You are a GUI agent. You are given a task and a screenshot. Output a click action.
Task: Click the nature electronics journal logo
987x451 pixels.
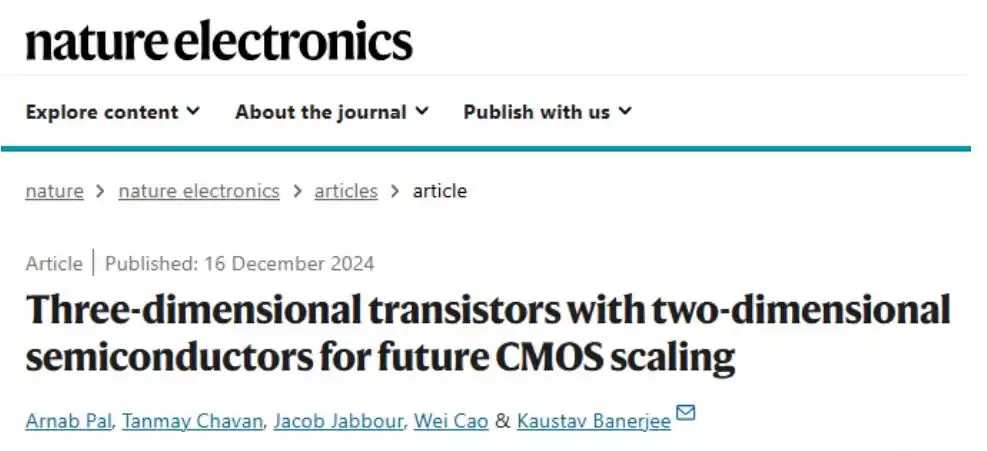[218, 41]
